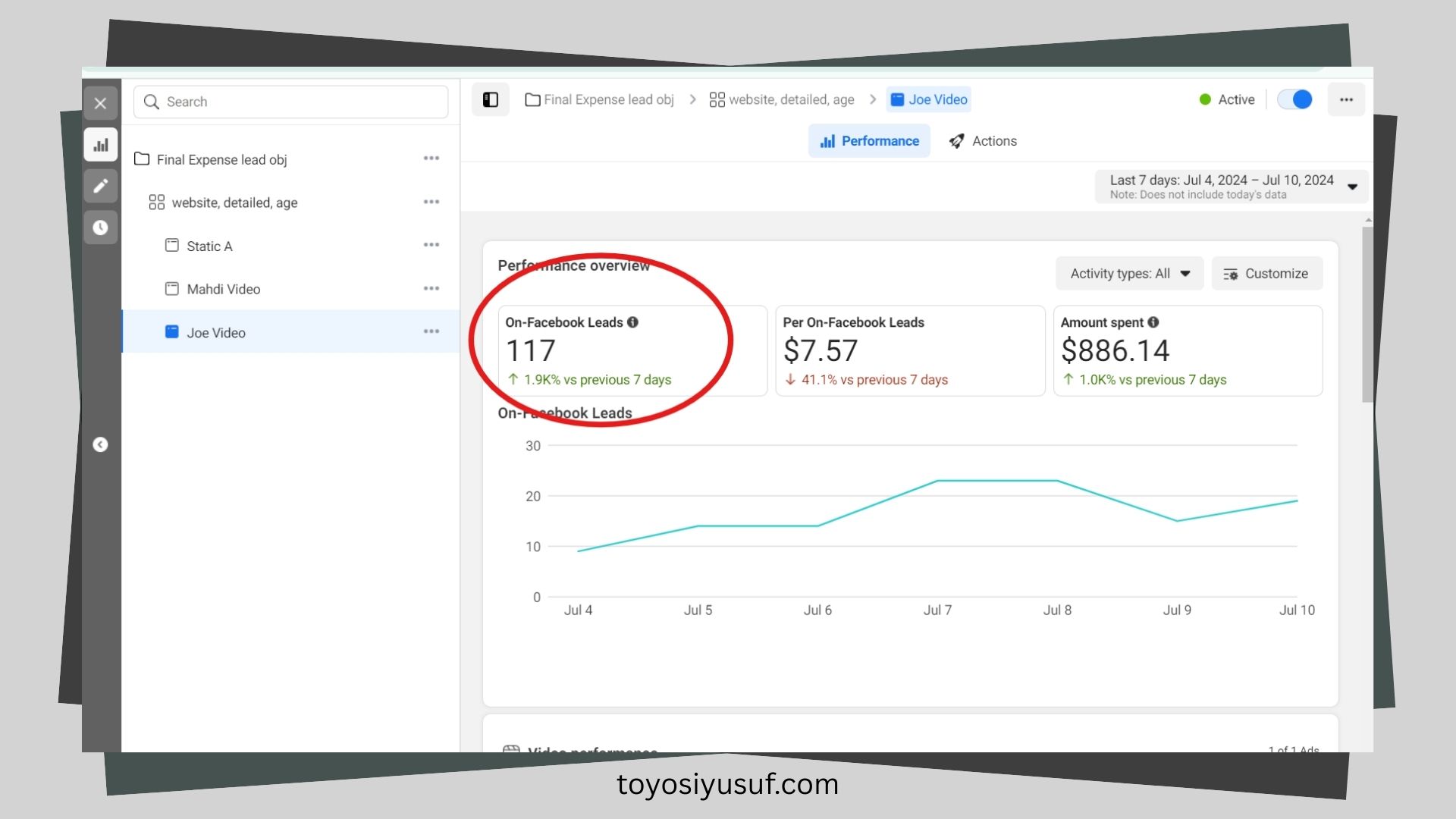Click info icon beside Amount spent
The image size is (1456, 819).
point(1153,322)
